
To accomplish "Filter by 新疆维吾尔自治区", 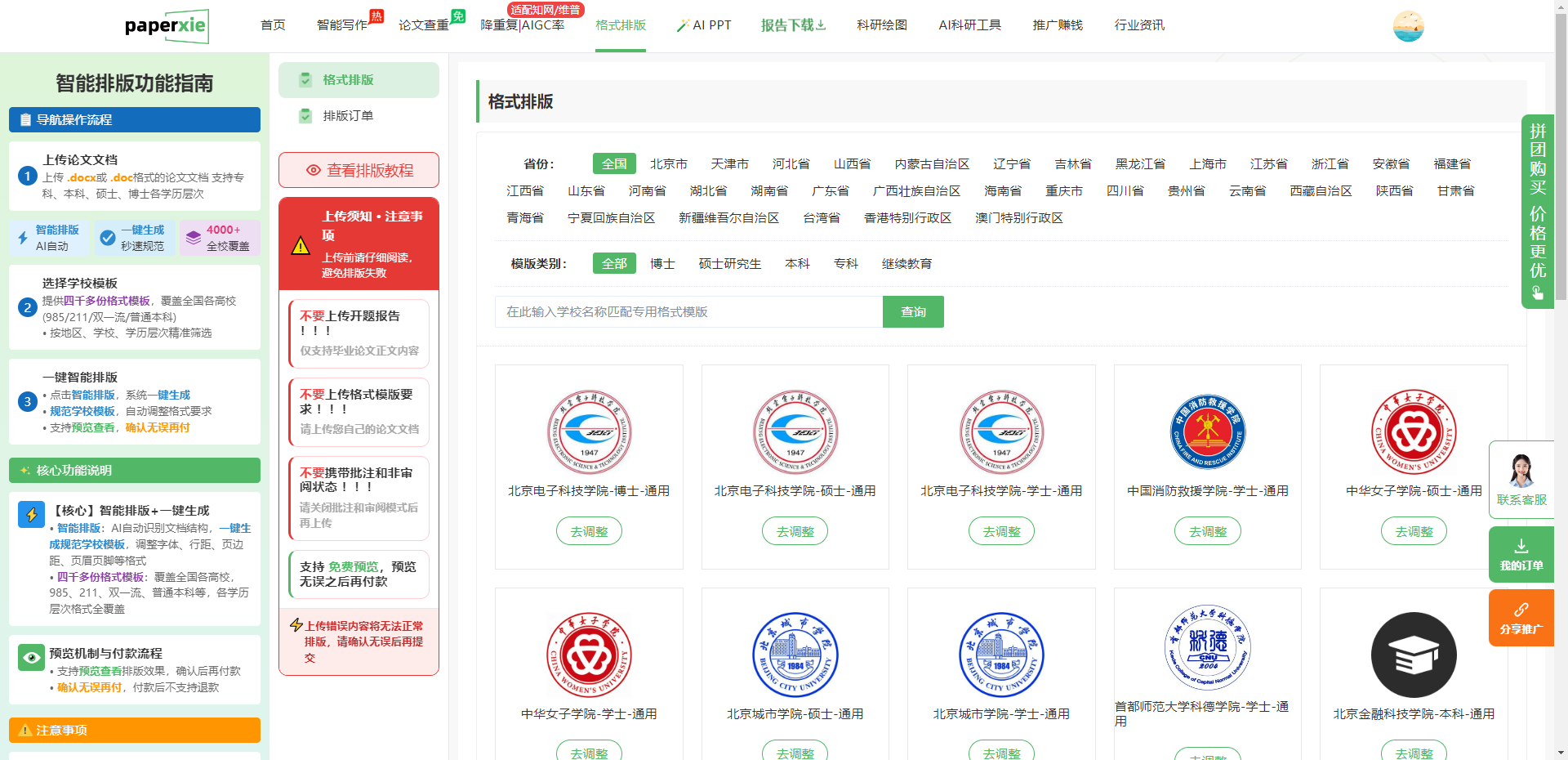I will pyautogui.click(x=729, y=218).
